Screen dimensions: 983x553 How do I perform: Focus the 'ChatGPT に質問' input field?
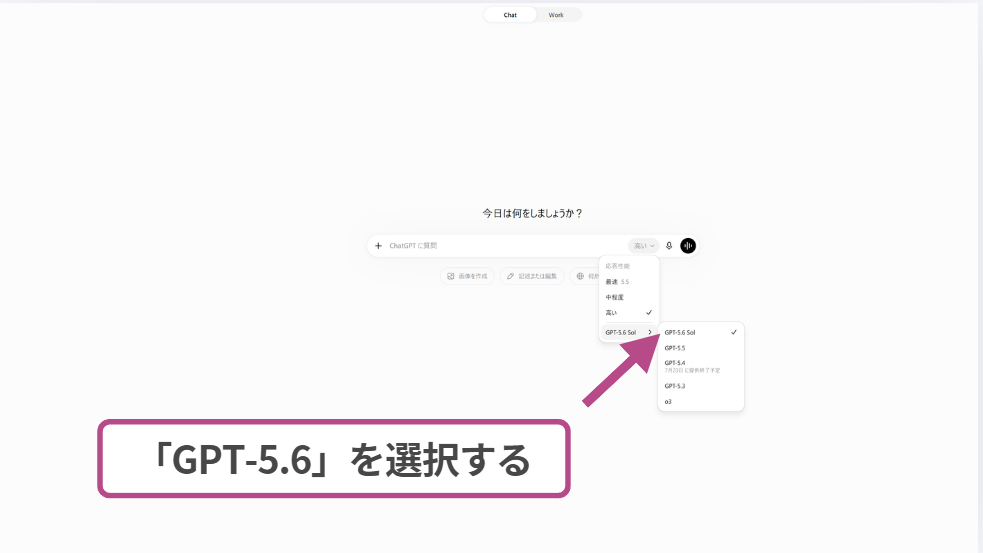coord(505,246)
